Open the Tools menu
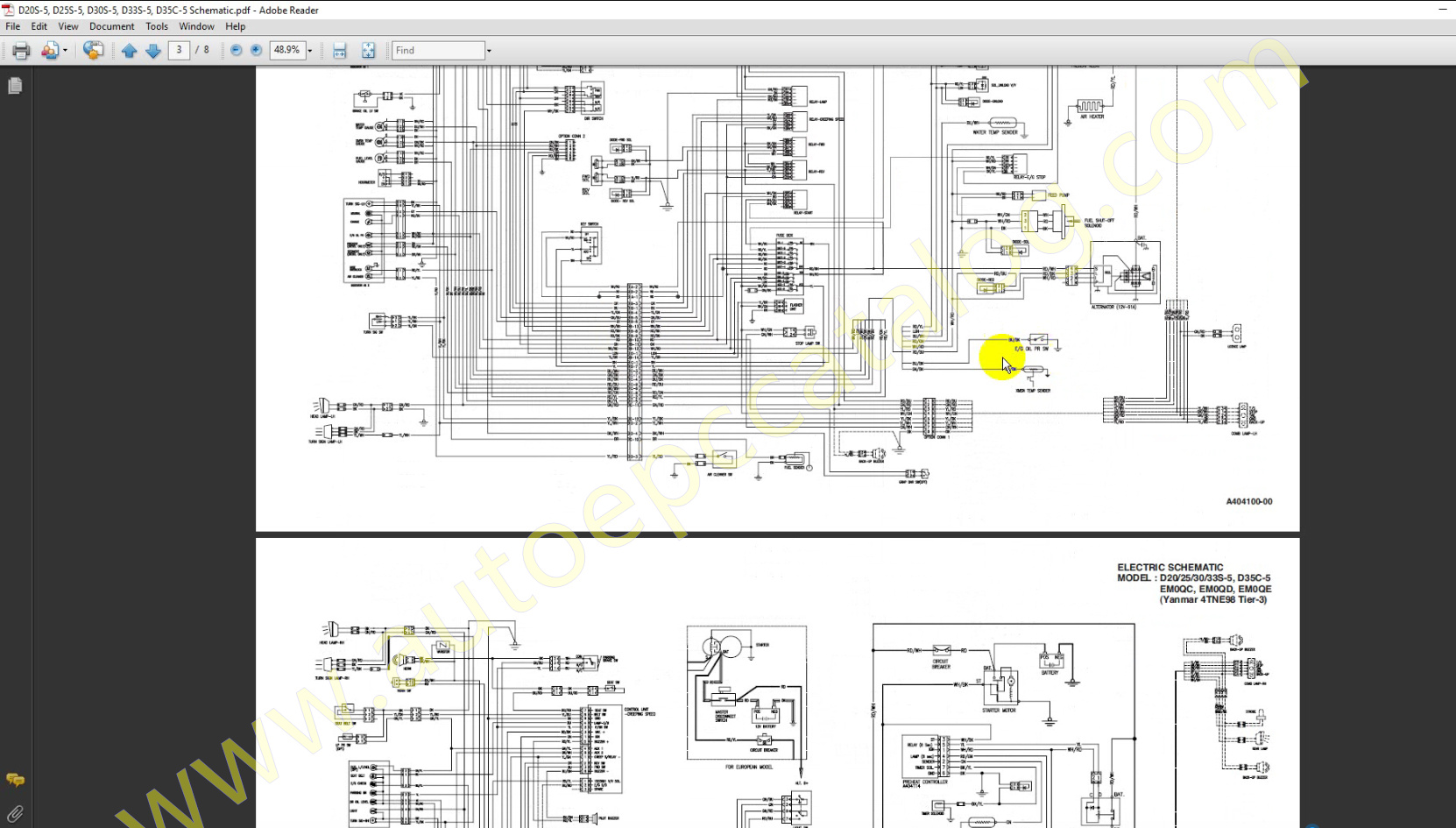This screenshot has height=828, width=1456. tap(157, 26)
